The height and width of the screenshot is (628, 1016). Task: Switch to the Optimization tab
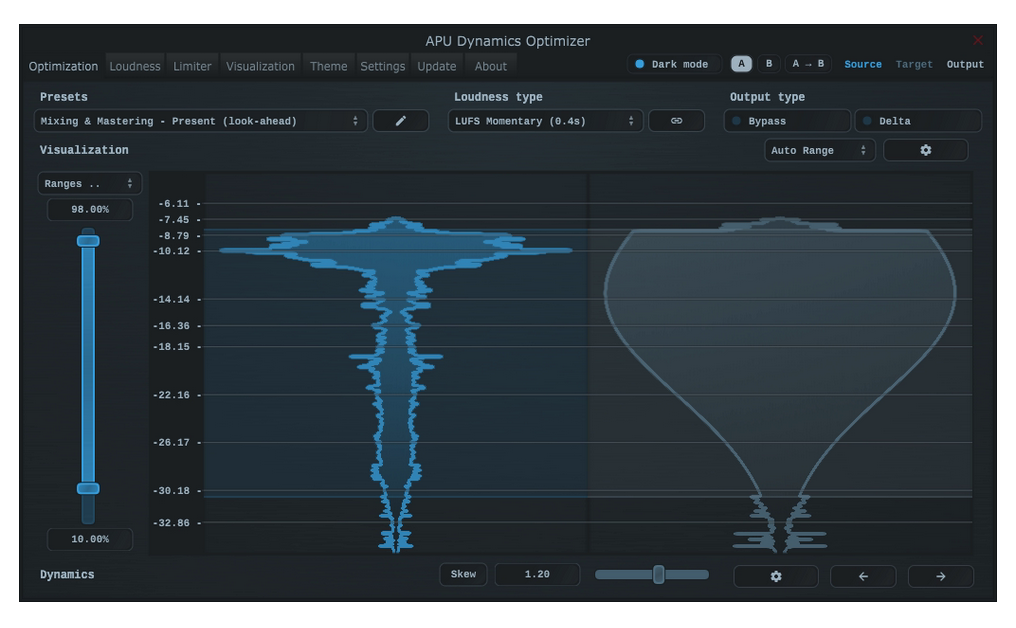(64, 66)
